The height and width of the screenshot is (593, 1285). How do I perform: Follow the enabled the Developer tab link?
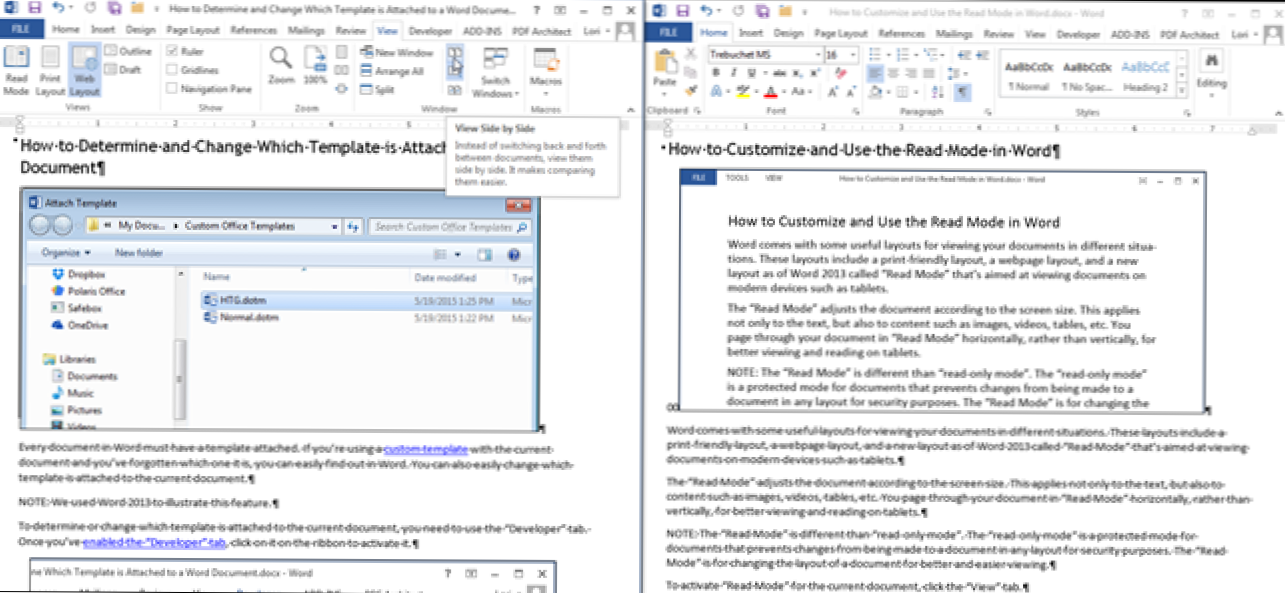click(x=155, y=543)
